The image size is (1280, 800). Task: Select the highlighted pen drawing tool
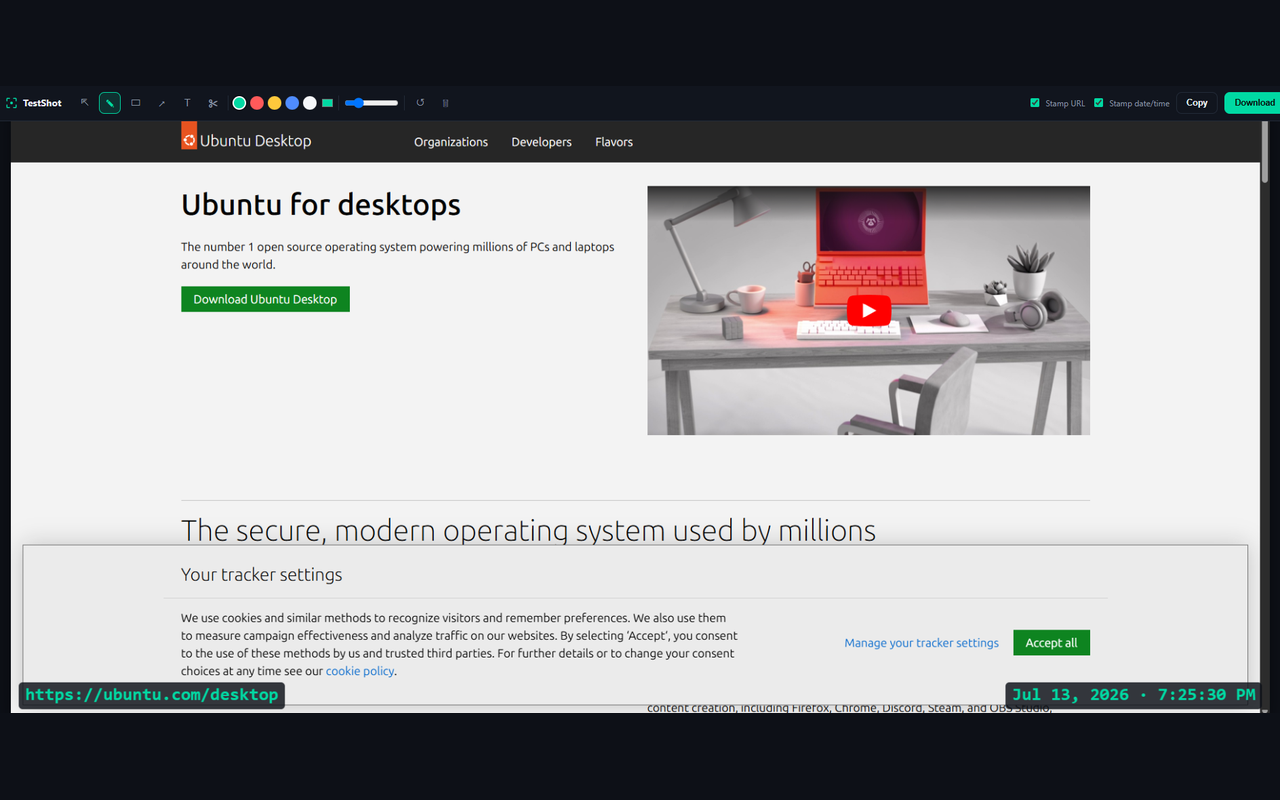[x=110, y=103]
